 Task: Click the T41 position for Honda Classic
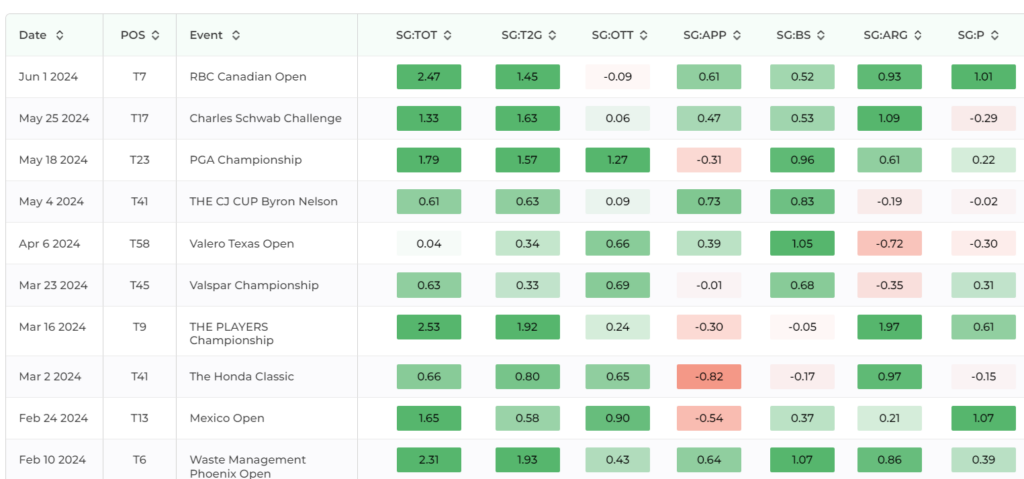coord(140,376)
